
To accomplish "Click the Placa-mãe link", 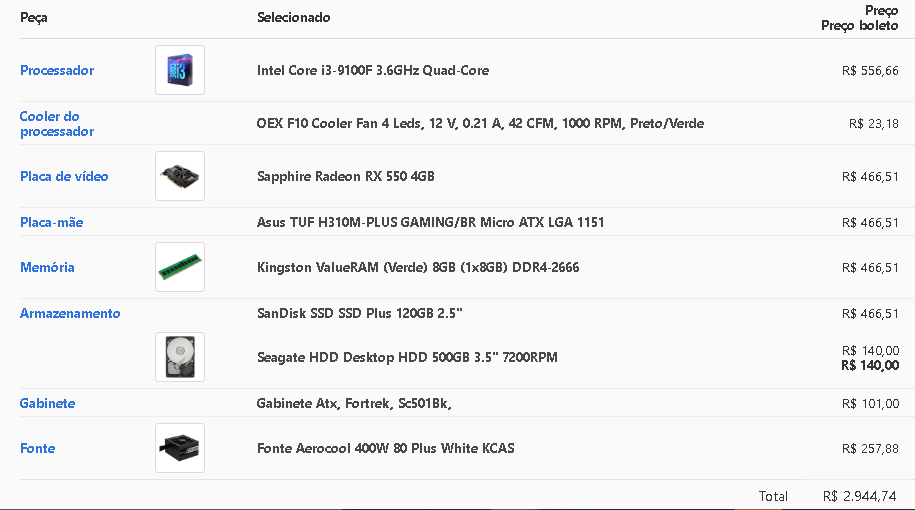I will pos(51,222).
